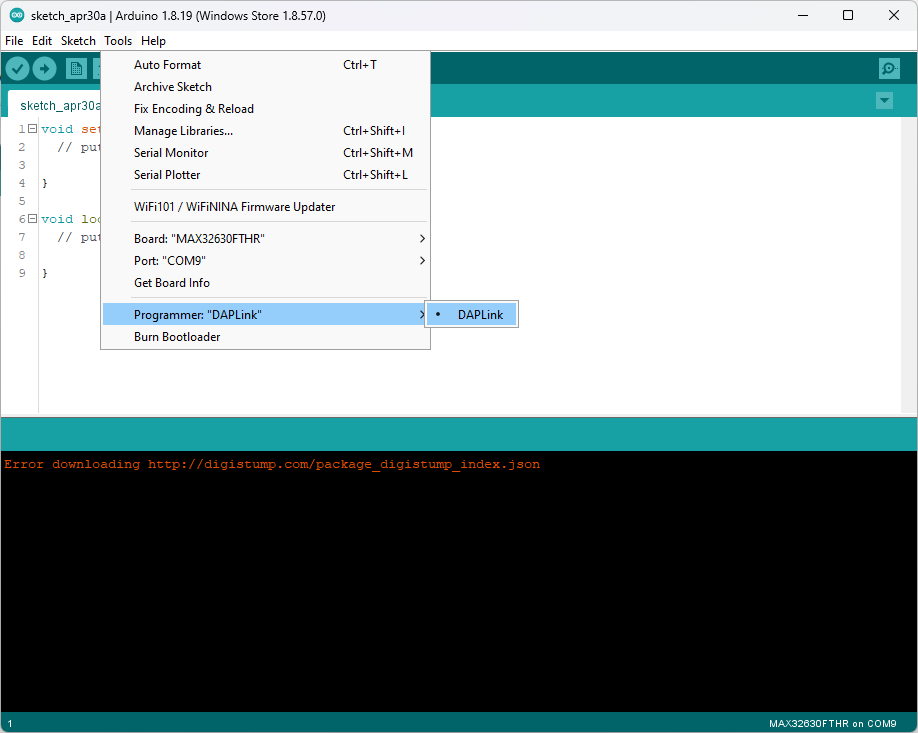The width and height of the screenshot is (918, 733).
Task: Open Port COM9 submenu
Action: 266,261
